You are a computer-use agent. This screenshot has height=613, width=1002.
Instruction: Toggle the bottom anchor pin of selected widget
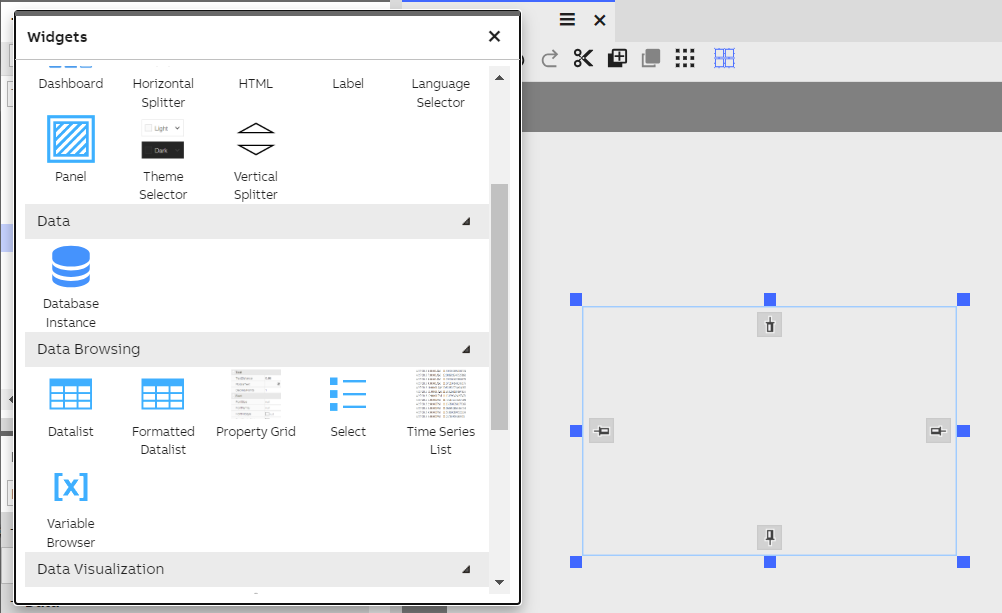(769, 537)
